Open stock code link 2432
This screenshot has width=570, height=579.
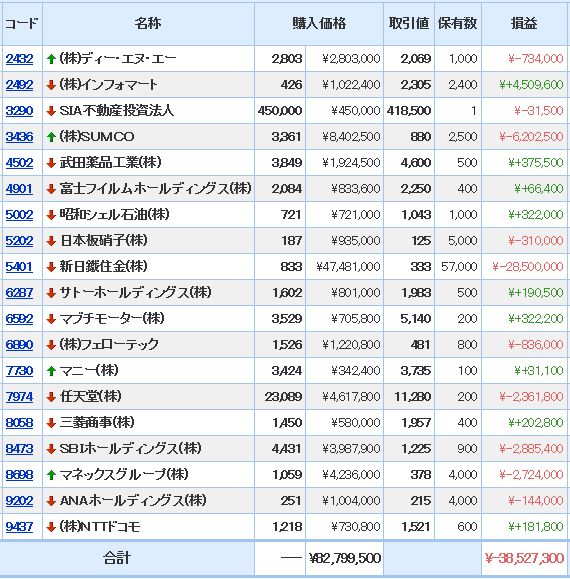19,59
